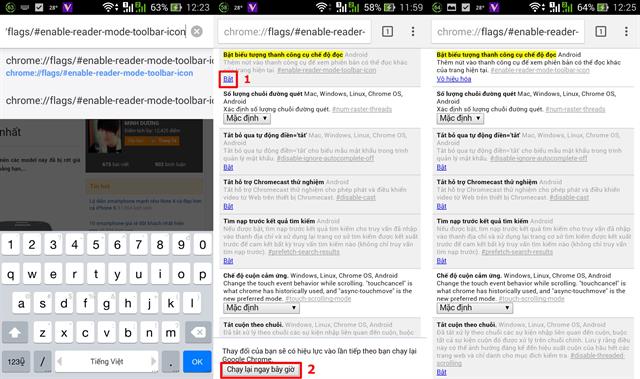The image size is (640, 379).
Task: Tap the 123 symbols key on keyboard
Action: tap(16, 361)
